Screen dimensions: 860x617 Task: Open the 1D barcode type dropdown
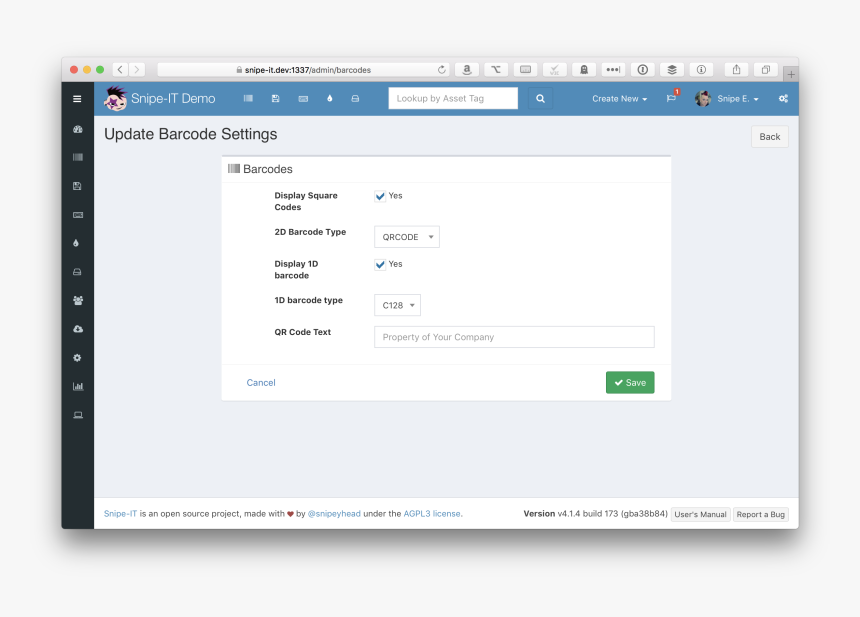click(398, 305)
